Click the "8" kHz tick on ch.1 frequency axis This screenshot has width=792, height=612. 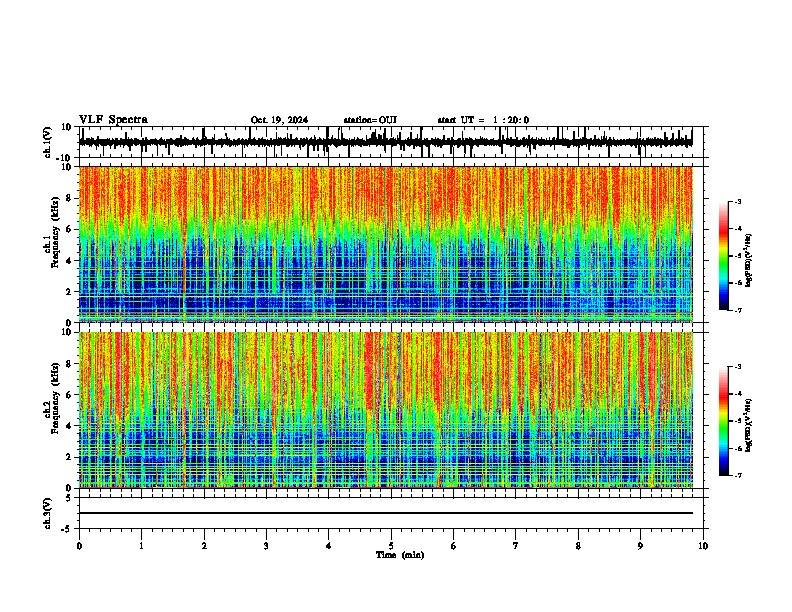[x=69, y=198]
